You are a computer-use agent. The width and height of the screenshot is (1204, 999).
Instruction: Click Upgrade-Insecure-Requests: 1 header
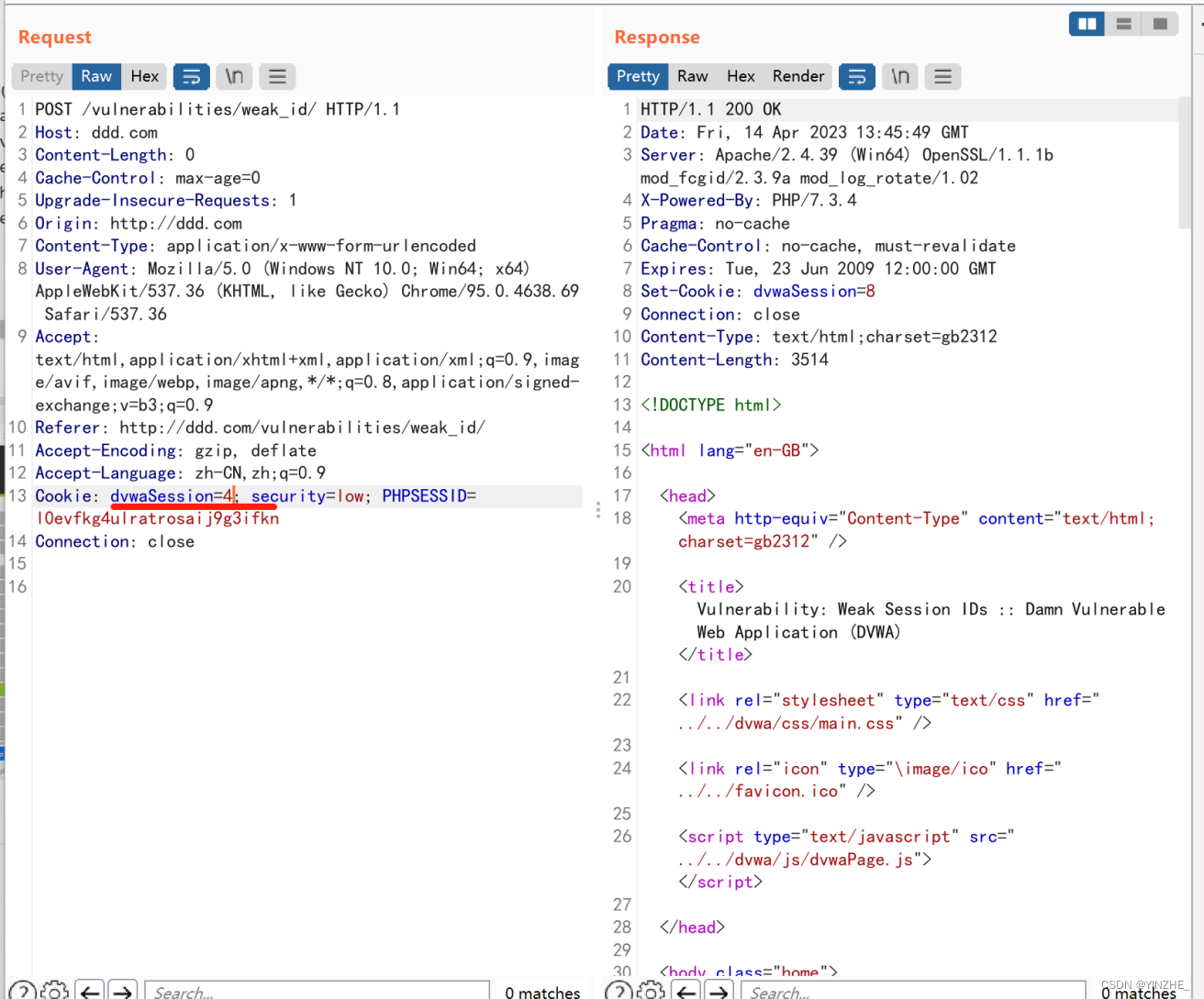166,200
